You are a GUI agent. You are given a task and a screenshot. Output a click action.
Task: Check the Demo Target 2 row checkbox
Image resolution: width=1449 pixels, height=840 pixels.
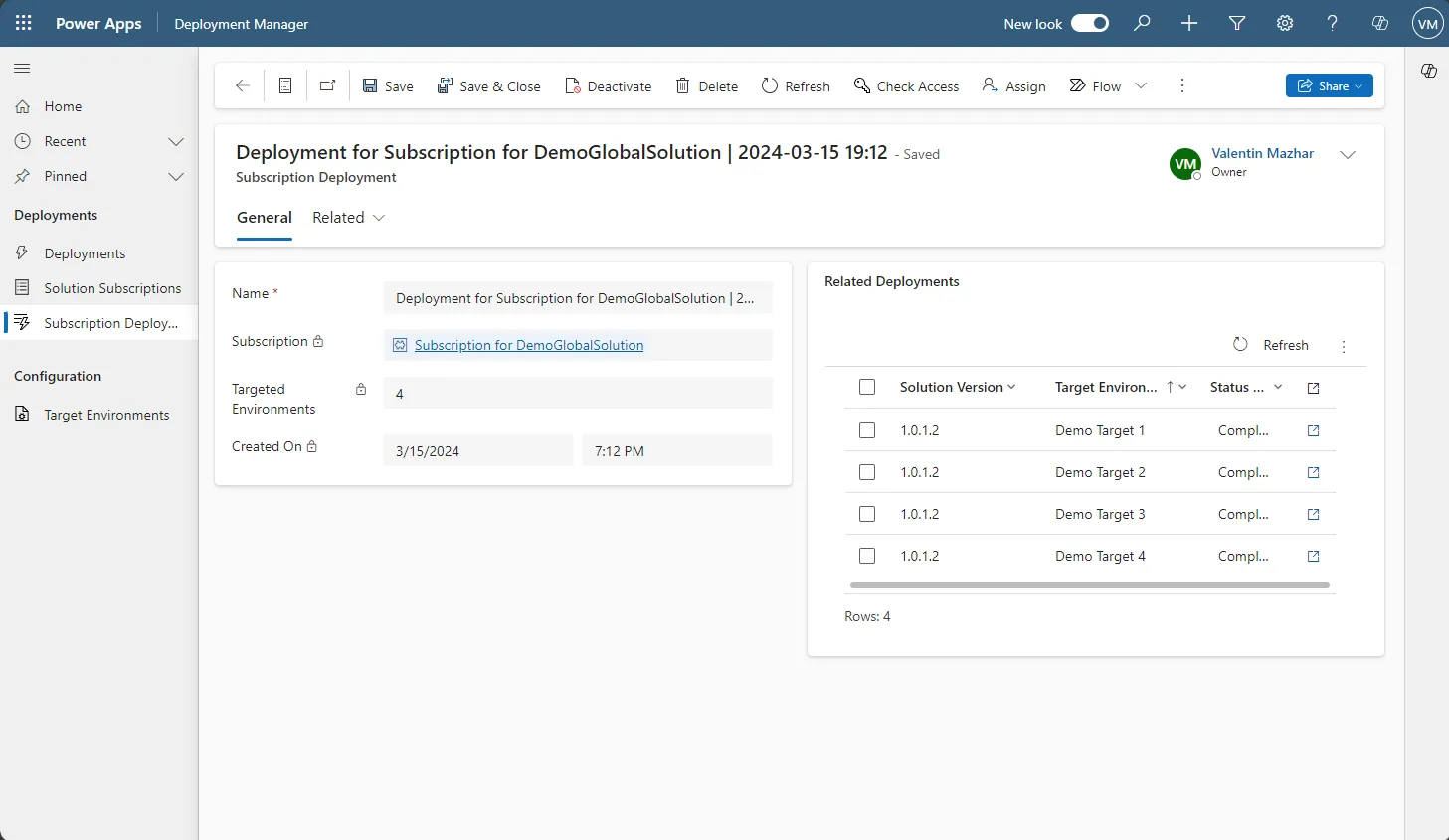[867, 472]
